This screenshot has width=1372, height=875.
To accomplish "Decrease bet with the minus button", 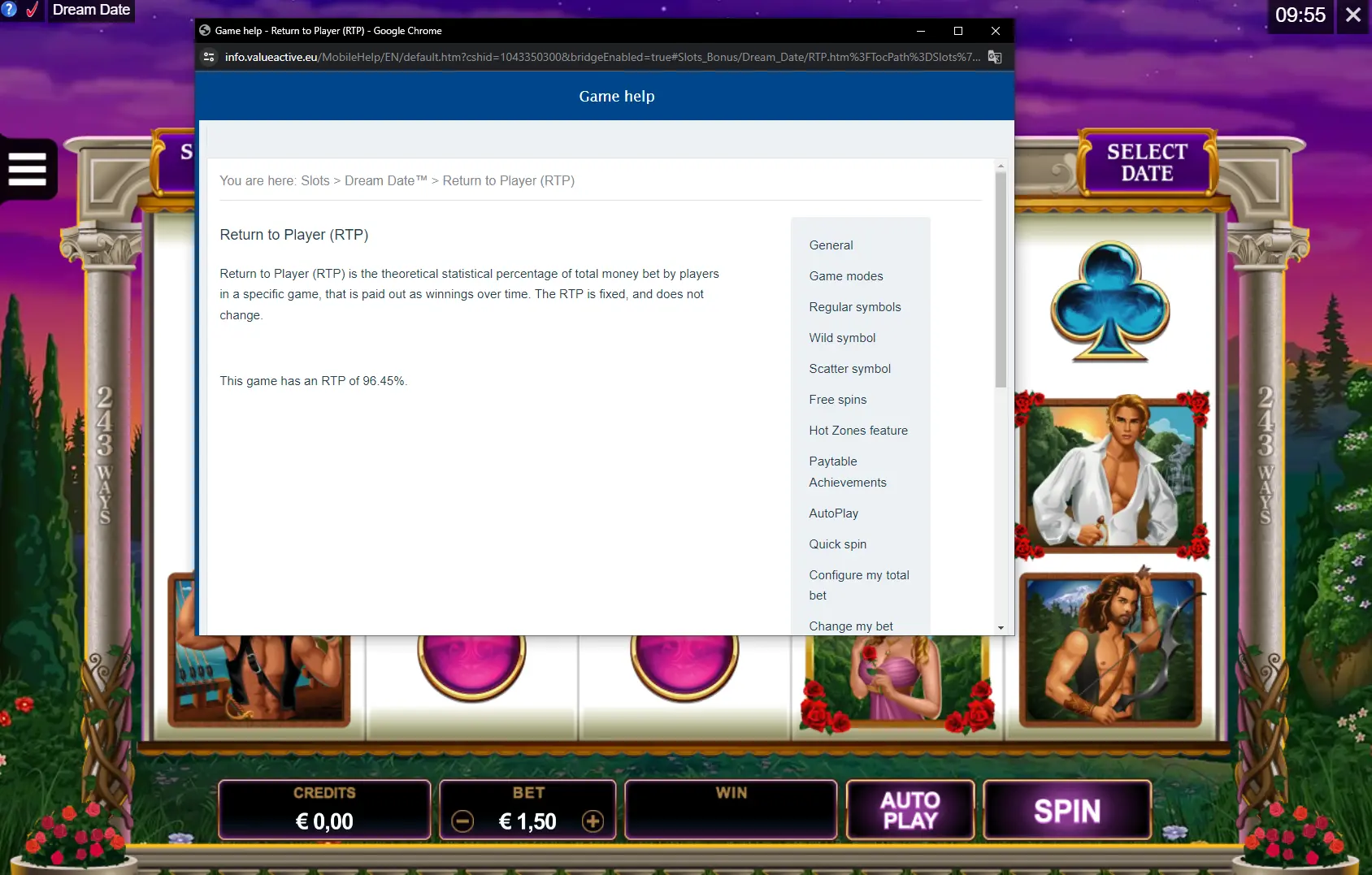I will (x=462, y=821).
